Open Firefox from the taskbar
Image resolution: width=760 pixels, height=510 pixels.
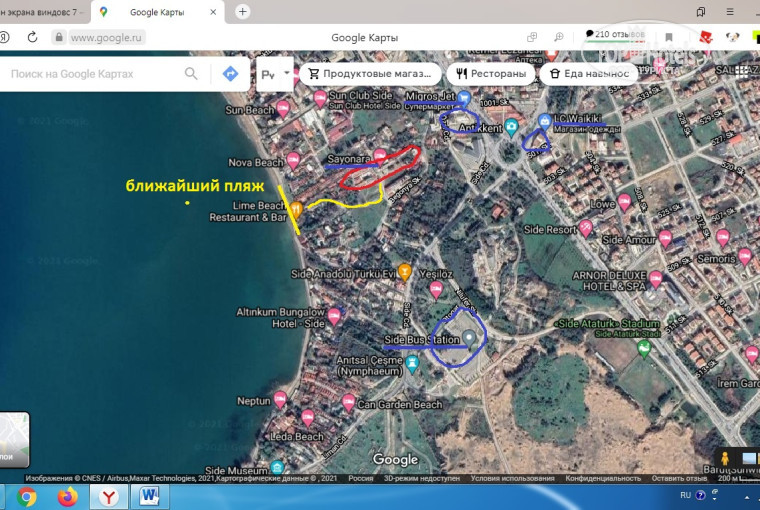click(67, 496)
